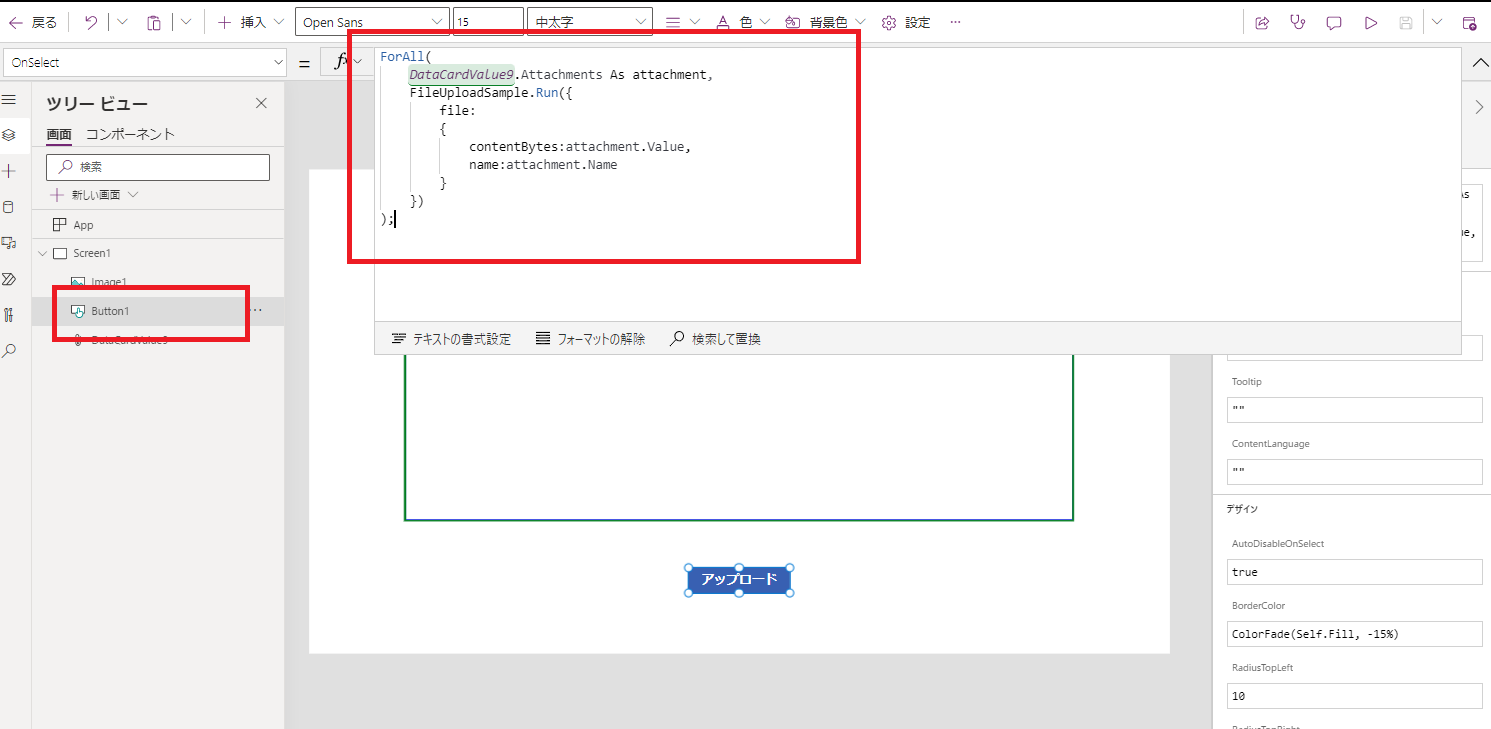The image size is (1491, 729).
Task: Open the Tree view panel icon
Action: click(10, 135)
